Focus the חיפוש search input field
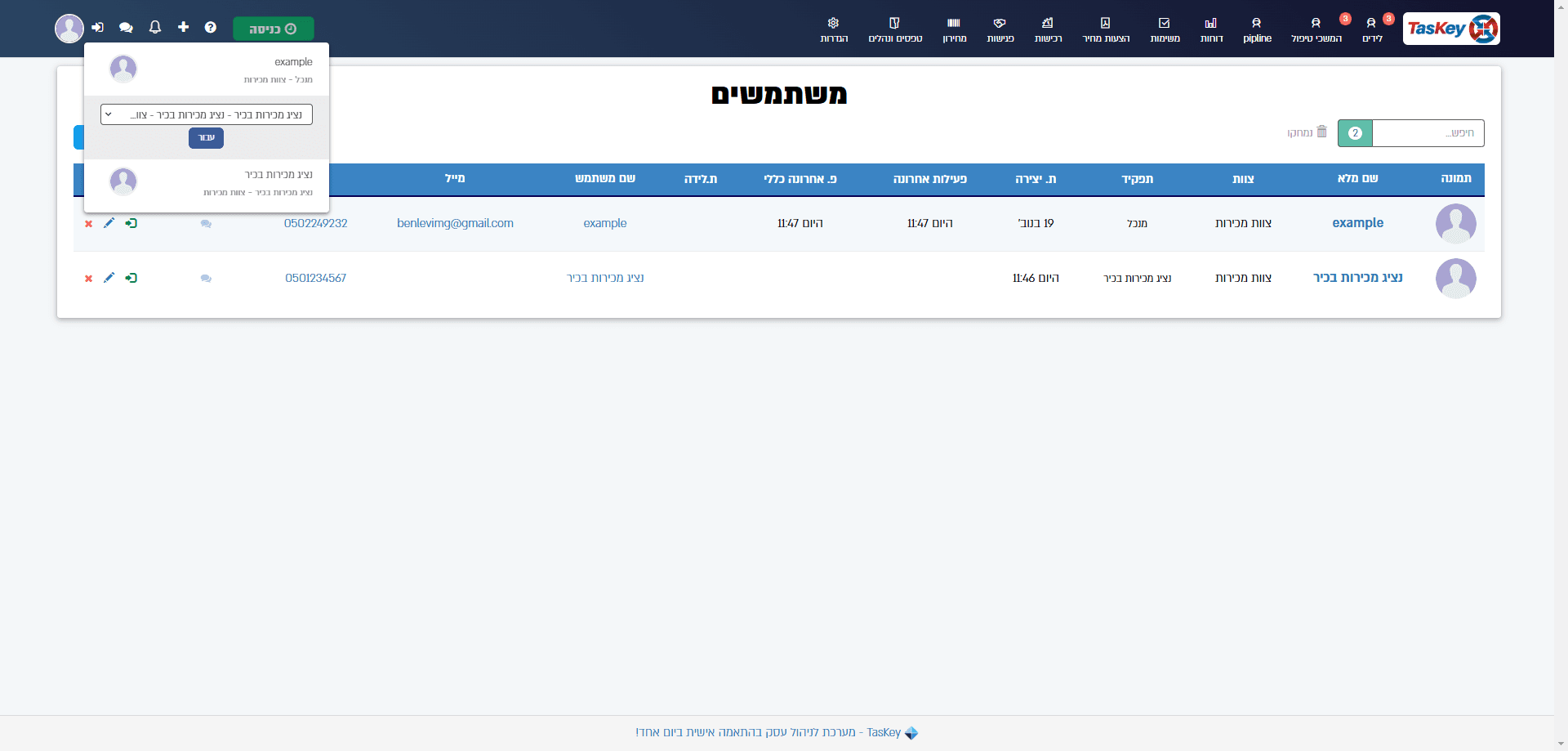The height and width of the screenshot is (751, 1568). [x=1428, y=133]
